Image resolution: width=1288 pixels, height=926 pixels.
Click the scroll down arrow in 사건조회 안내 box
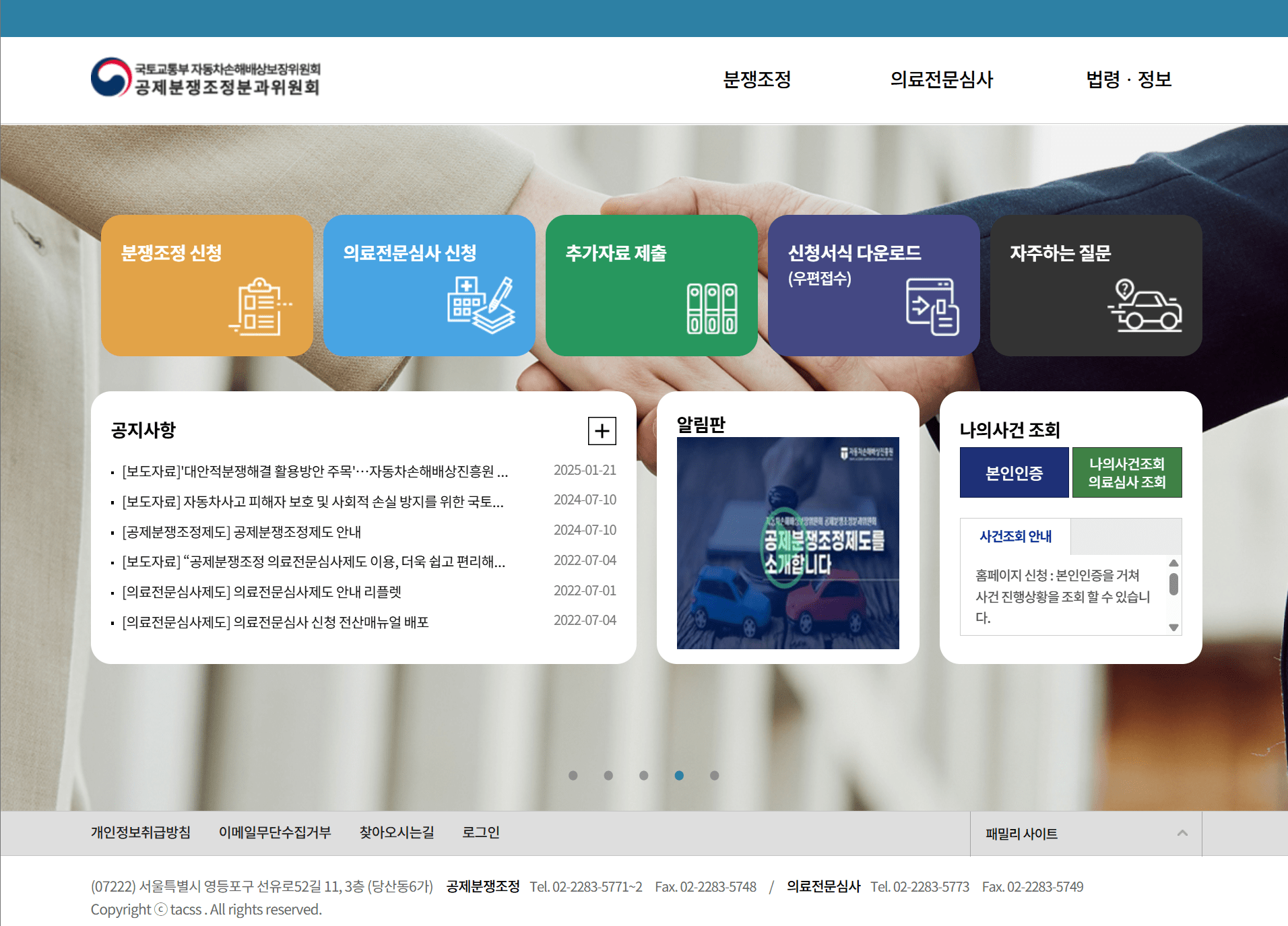point(1173,627)
